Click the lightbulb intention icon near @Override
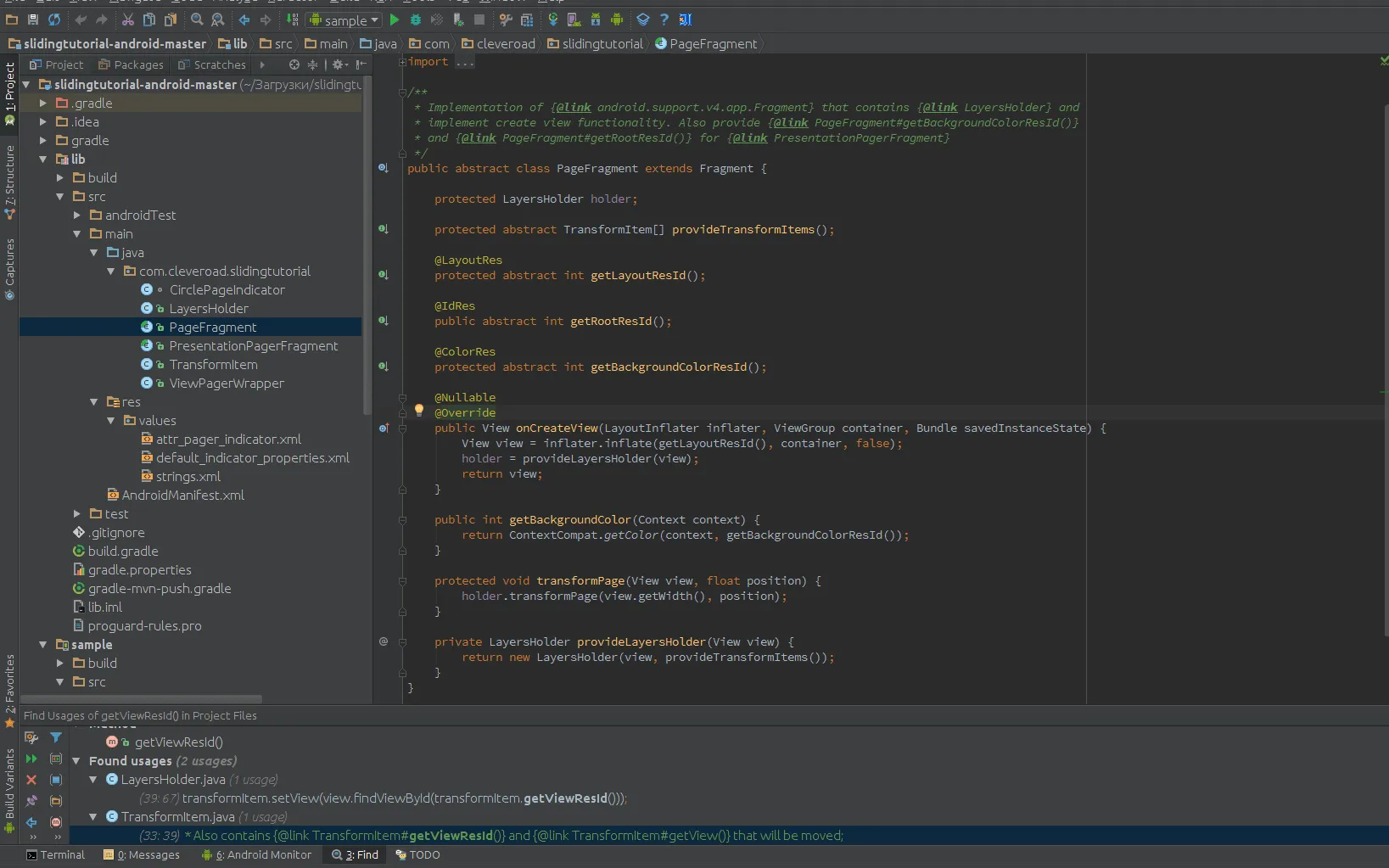Viewport: 1389px width, 868px height. coord(419,410)
